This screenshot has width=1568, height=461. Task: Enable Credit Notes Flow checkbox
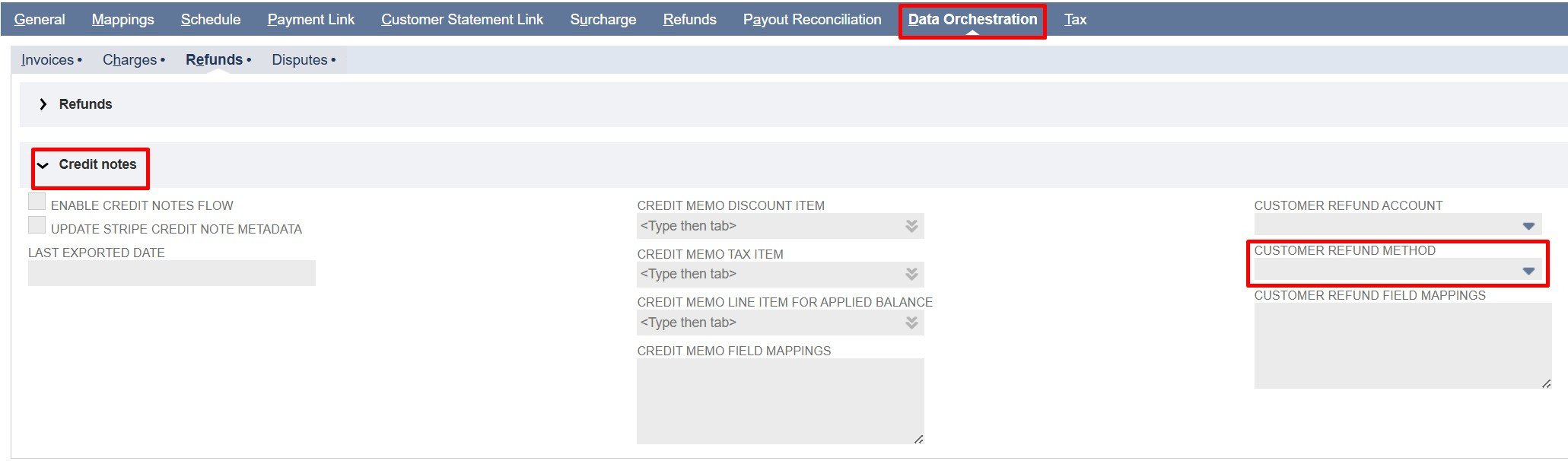(37, 202)
